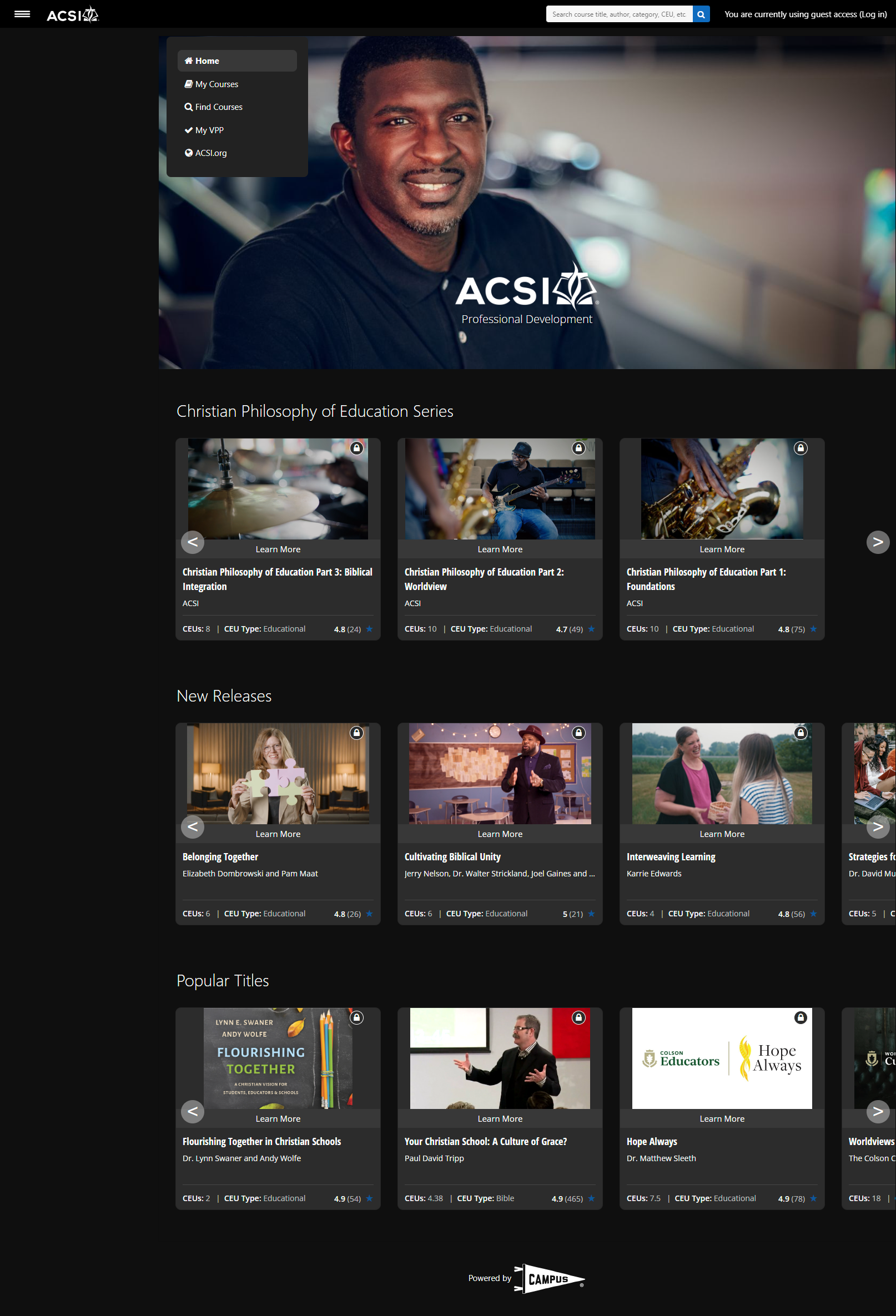Viewport: 896px width, 1316px height.
Task: Click the ACSI logo in header
Action: (73, 14)
